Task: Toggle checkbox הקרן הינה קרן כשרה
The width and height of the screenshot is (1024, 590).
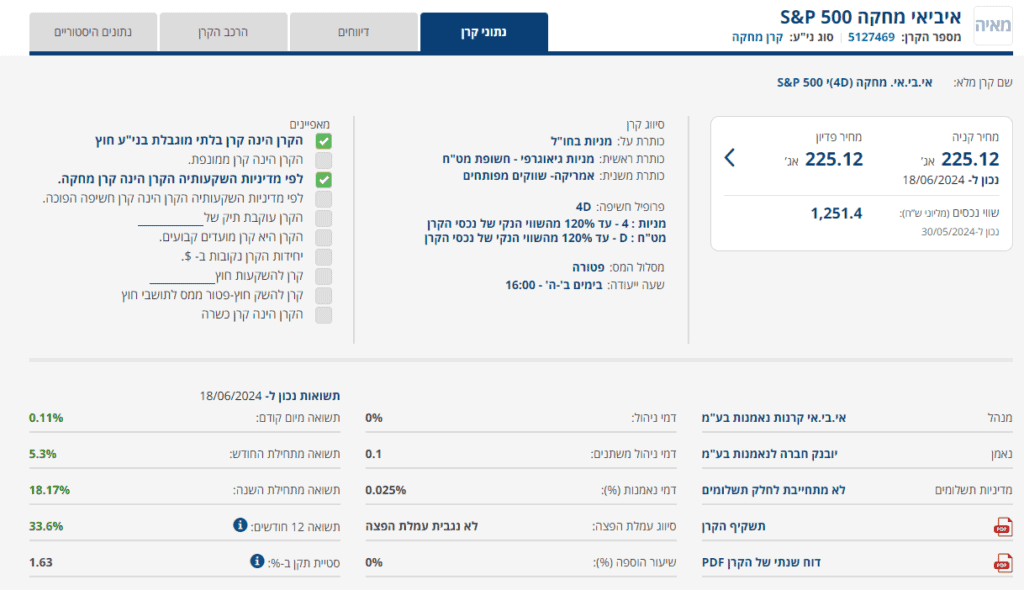Action: 323,315
